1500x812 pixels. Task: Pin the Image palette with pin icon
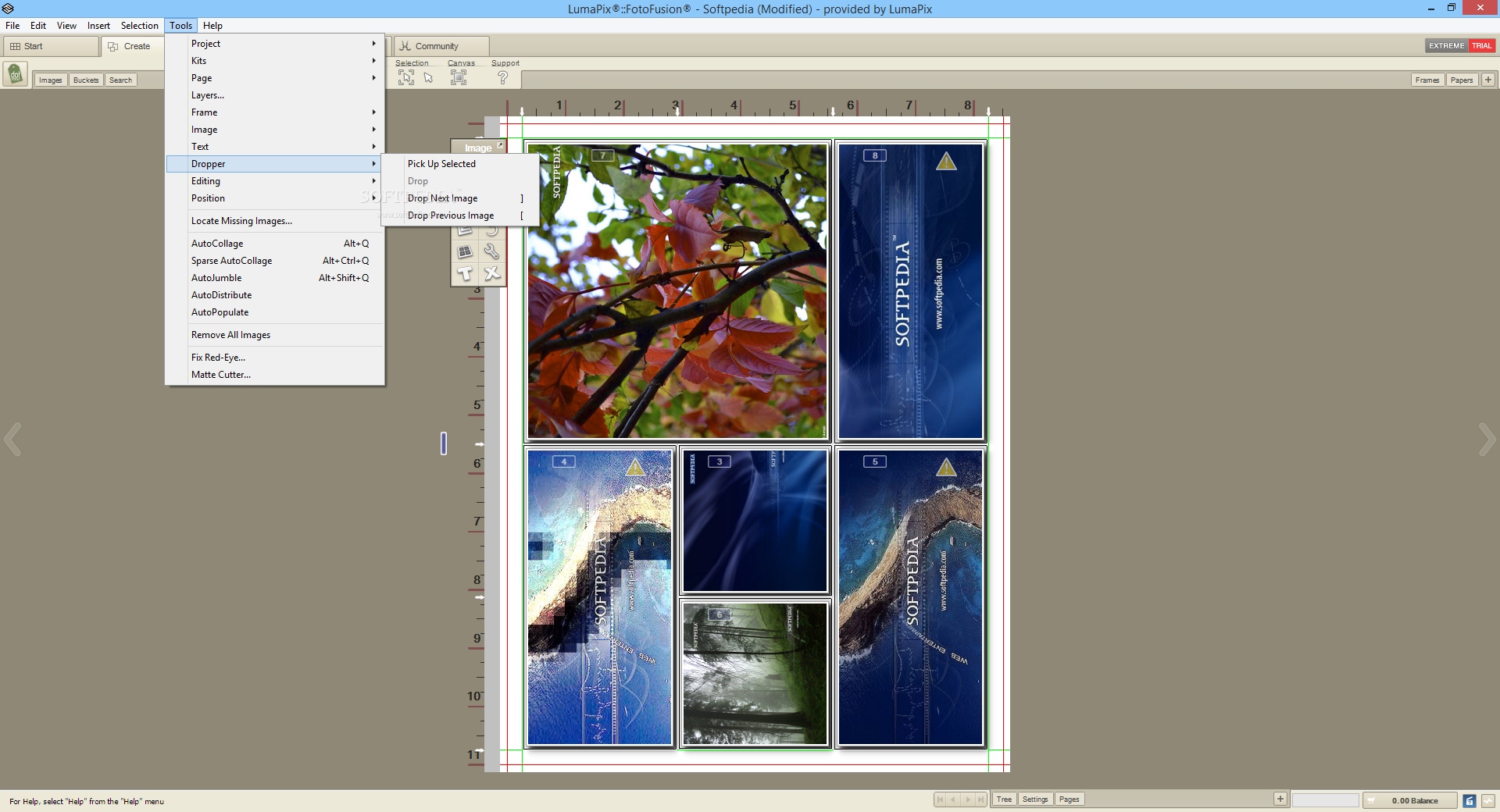pos(500,145)
